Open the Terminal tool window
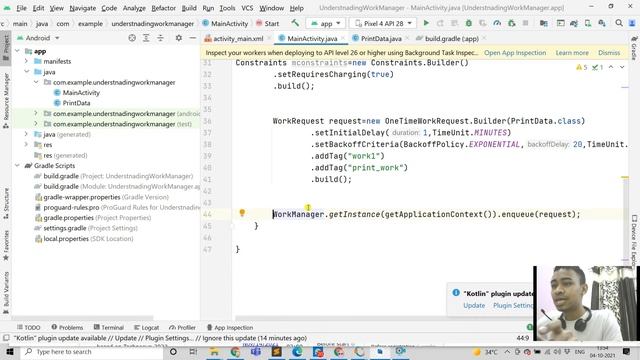640x360 pixels. pyautogui.click(x=109, y=327)
